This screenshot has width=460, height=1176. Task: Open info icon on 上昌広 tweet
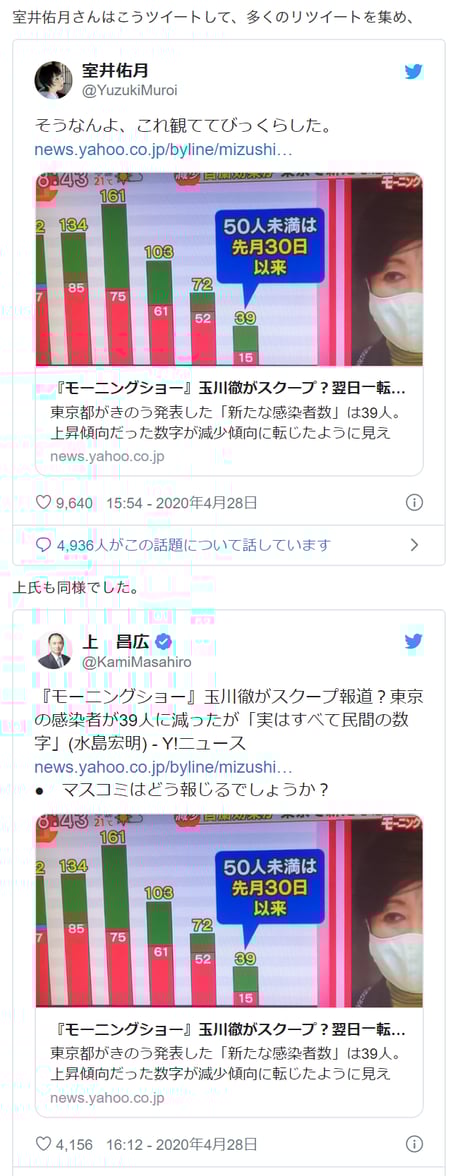[414, 1144]
